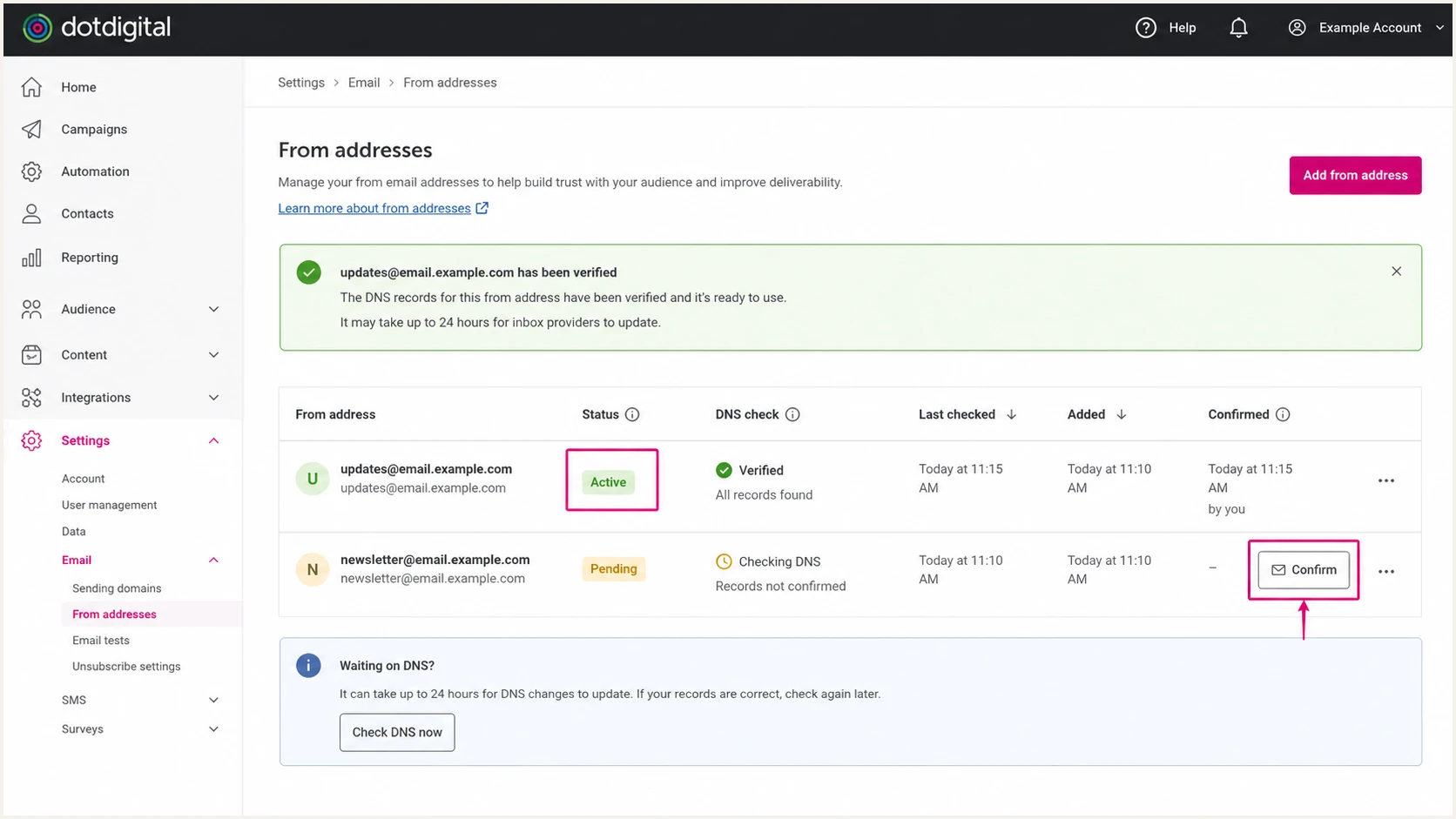Click the Audience people icon
Screen dimensions: 1456x819
click(31, 309)
